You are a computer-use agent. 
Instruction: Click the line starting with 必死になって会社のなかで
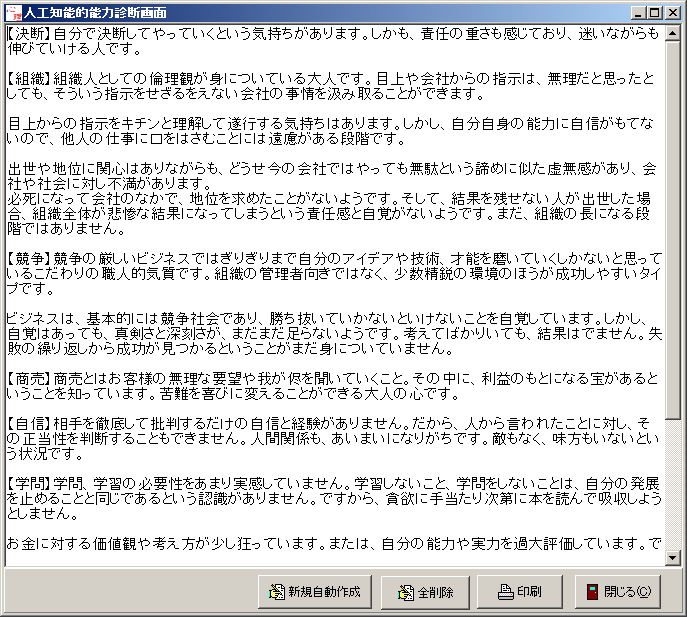(329, 199)
